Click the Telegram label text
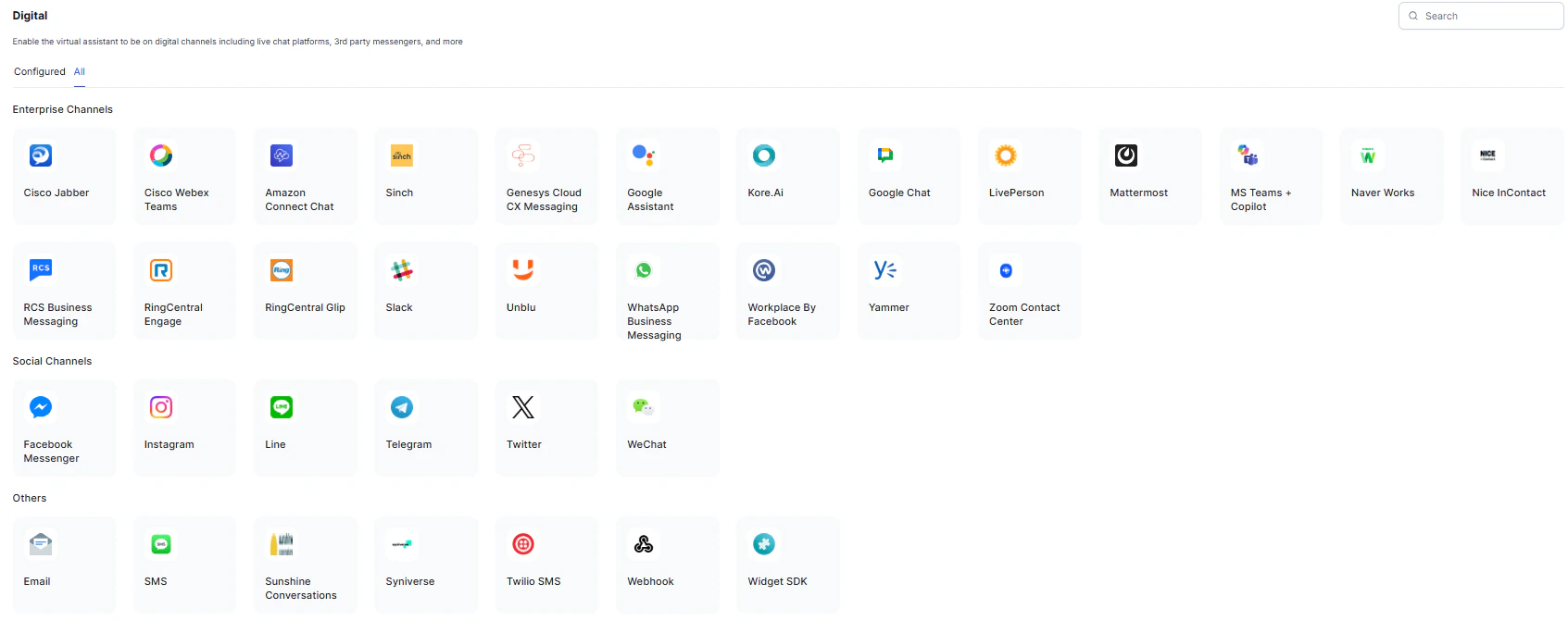The height and width of the screenshot is (621, 1568). pyautogui.click(x=408, y=444)
